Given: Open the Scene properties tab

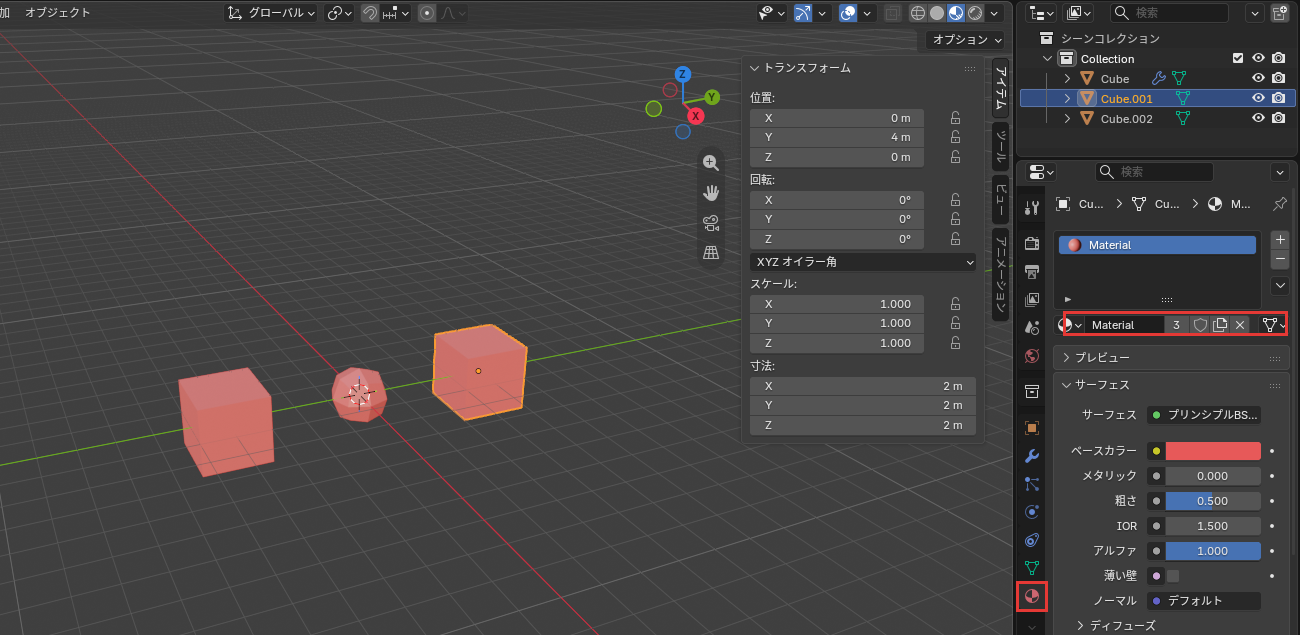Looking at the screenshot, I should 1032,327.
